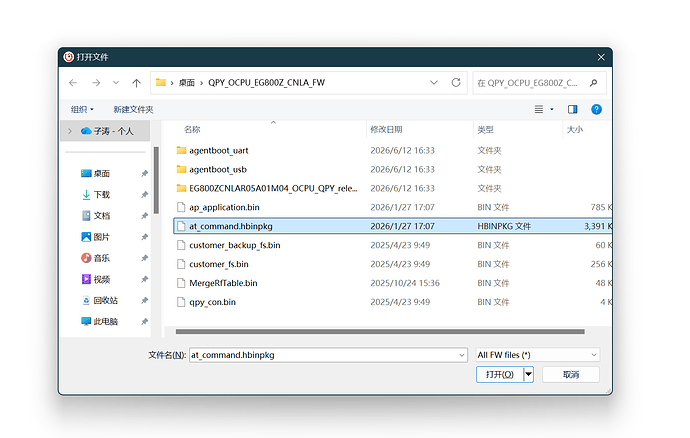The image size is (690, 438).
Task: Select the customer_fs.bin file
Action: click(393, 264)
